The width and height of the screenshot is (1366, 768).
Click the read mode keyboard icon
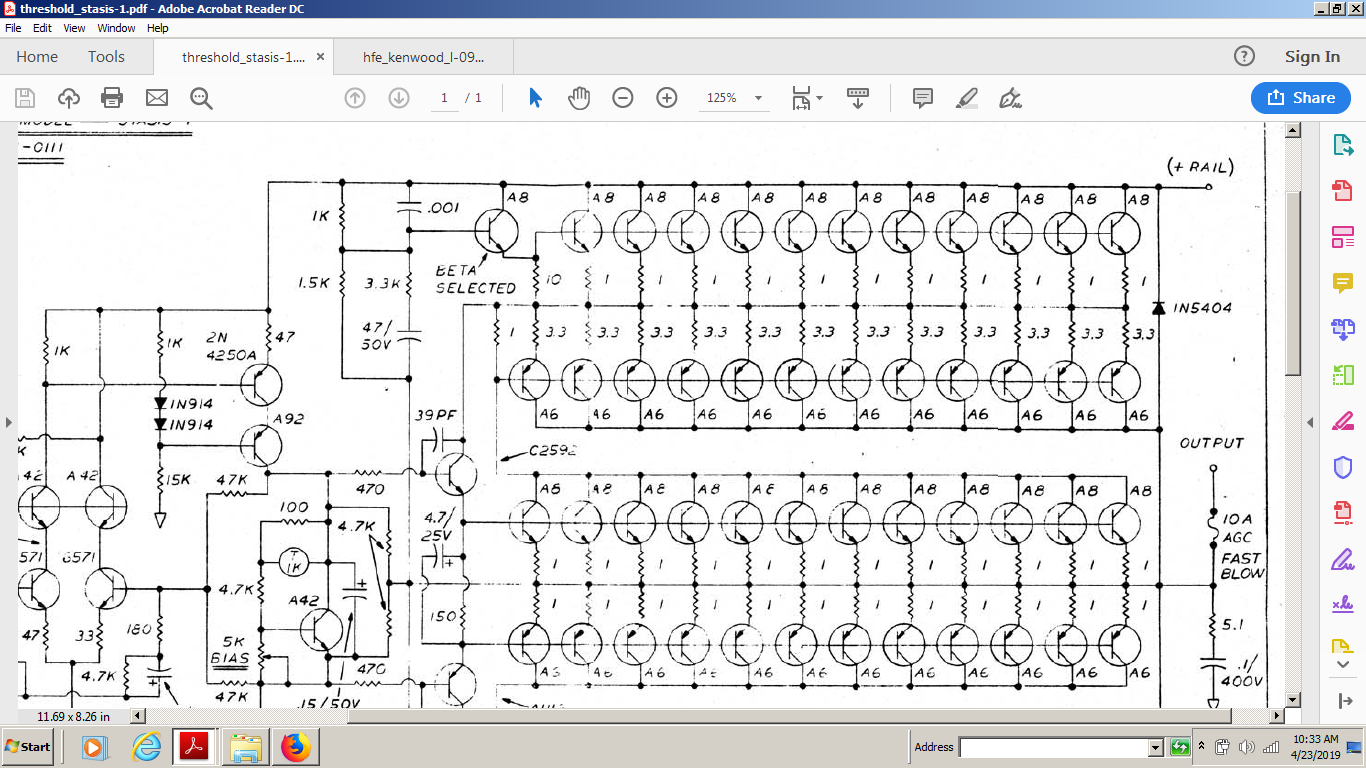858,98
